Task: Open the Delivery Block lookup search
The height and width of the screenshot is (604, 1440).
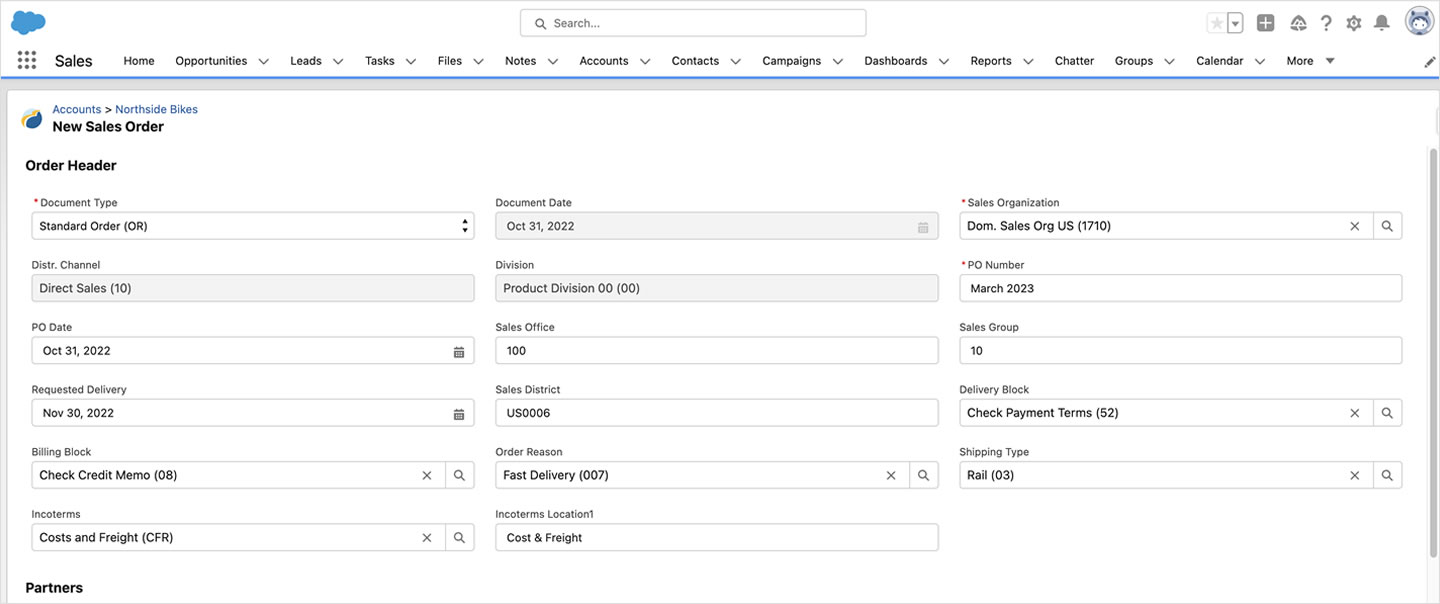Action: point(1387,413)
